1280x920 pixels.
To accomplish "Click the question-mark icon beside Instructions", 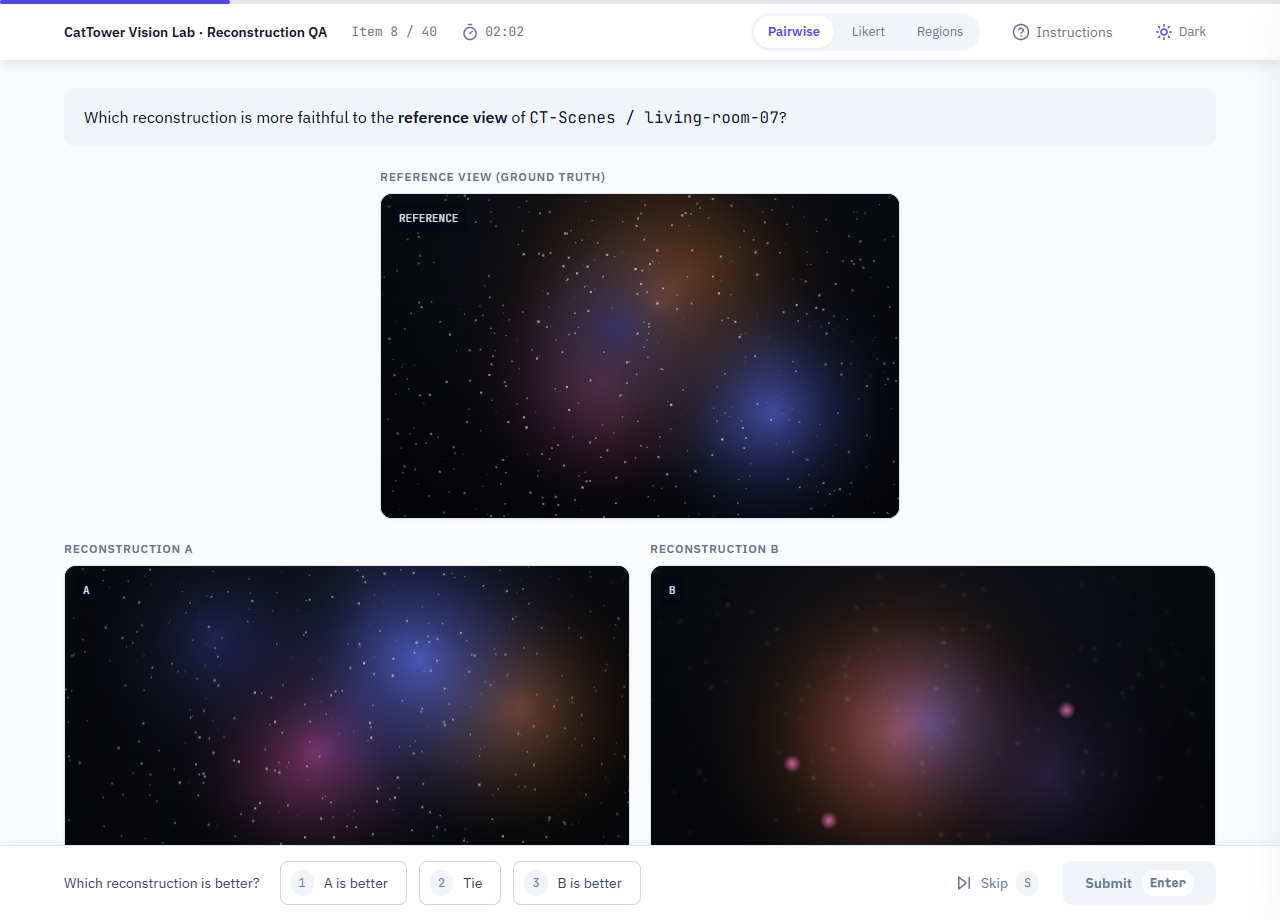I will 1021,32.
